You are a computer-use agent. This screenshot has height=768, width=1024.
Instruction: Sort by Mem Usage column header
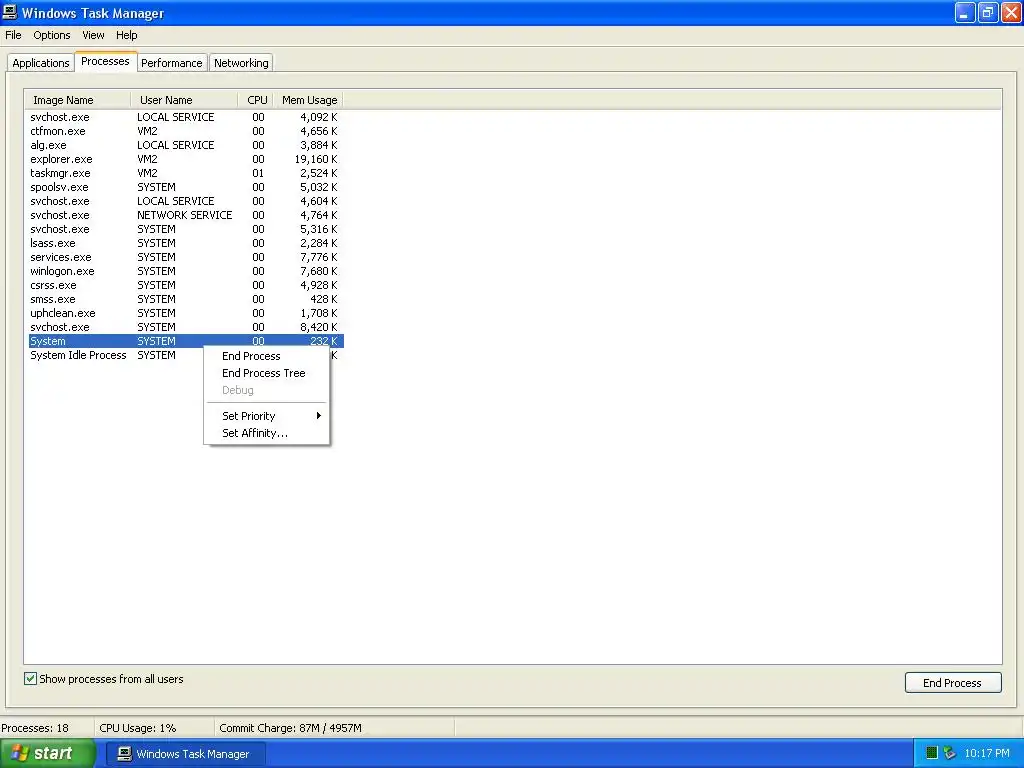[308, 100]
